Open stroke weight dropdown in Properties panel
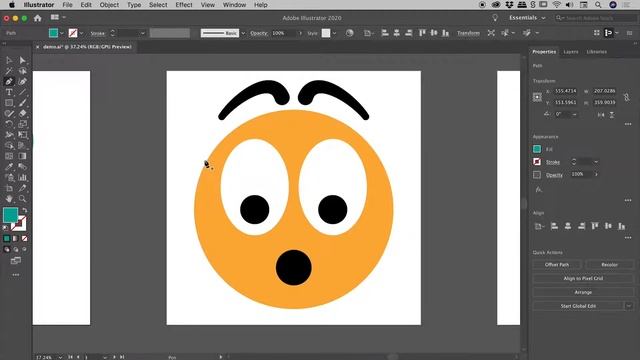The width and height of the screenshot is (640, 360). [596, 162]
